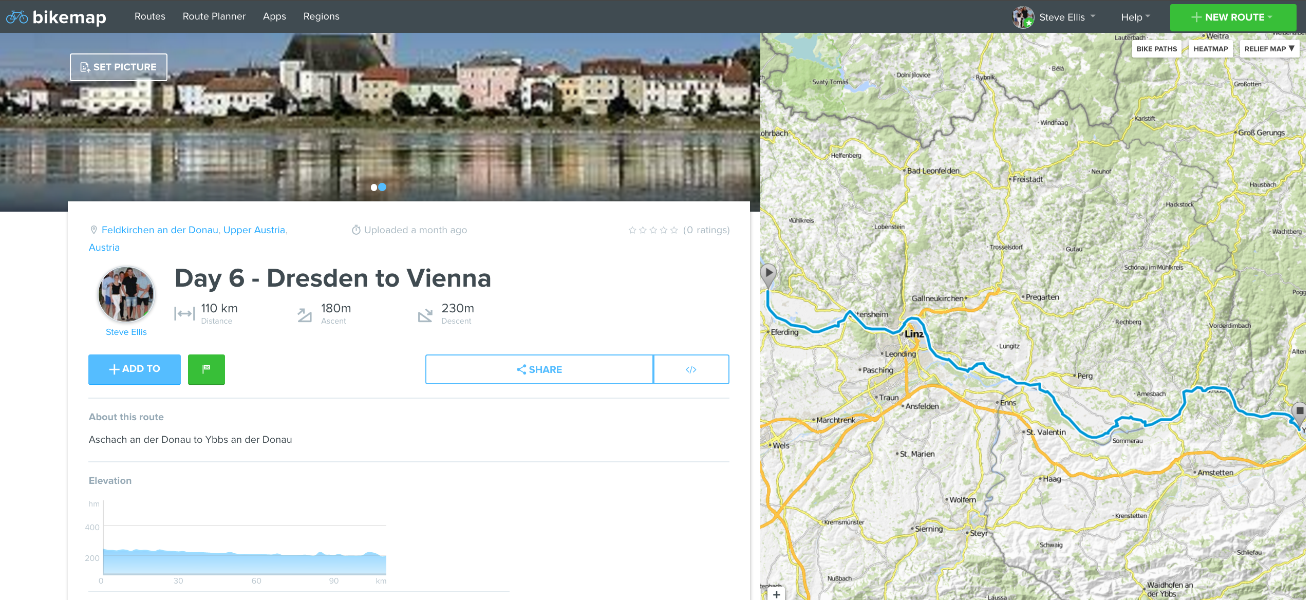Image resolution: width=1306 pixels, height=600 pixels.
Task: Select the white carousel dot on the photo
Action: (374, 187)
